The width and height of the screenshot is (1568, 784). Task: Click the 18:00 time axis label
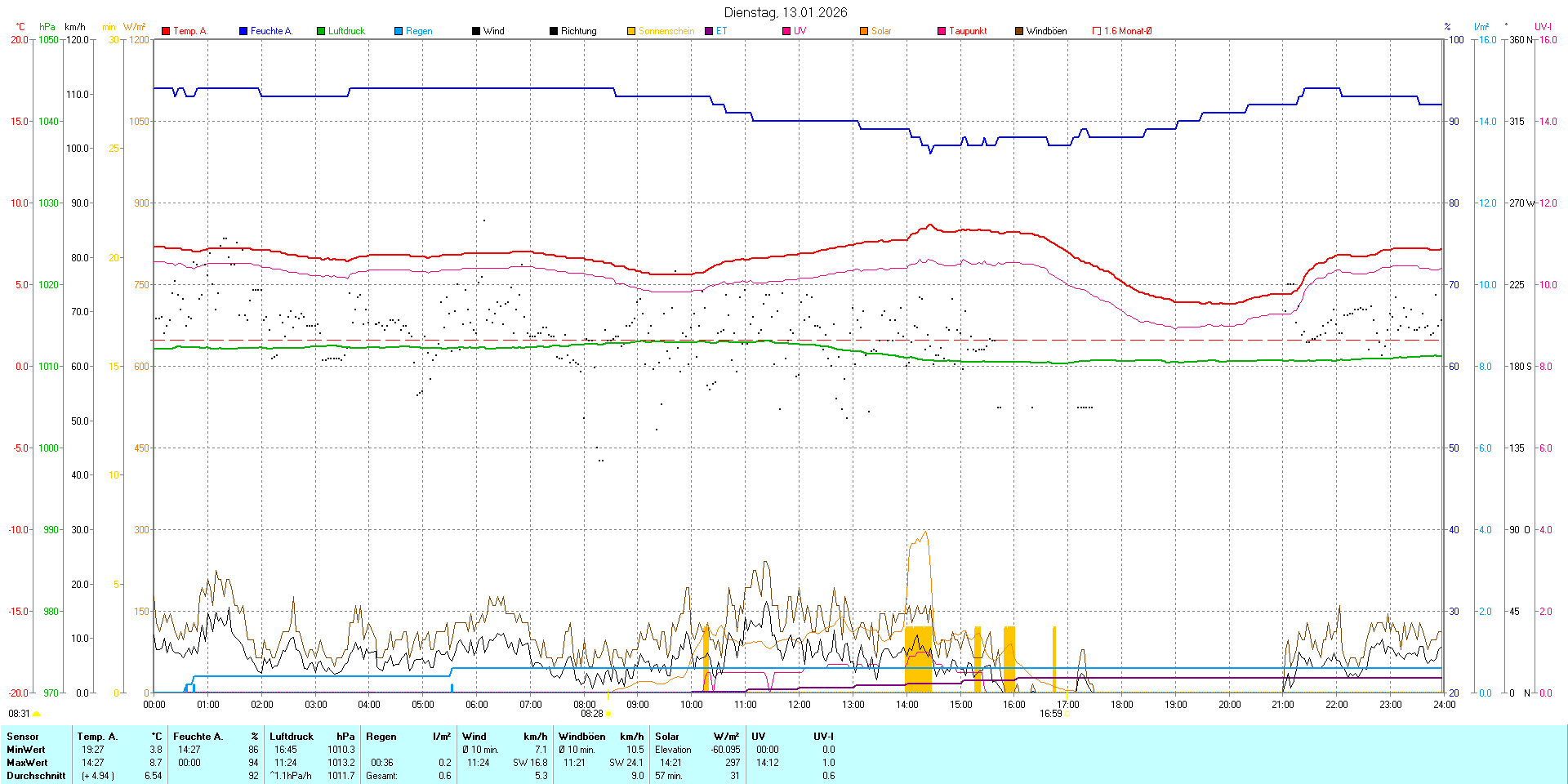(x=1121, y=705)
